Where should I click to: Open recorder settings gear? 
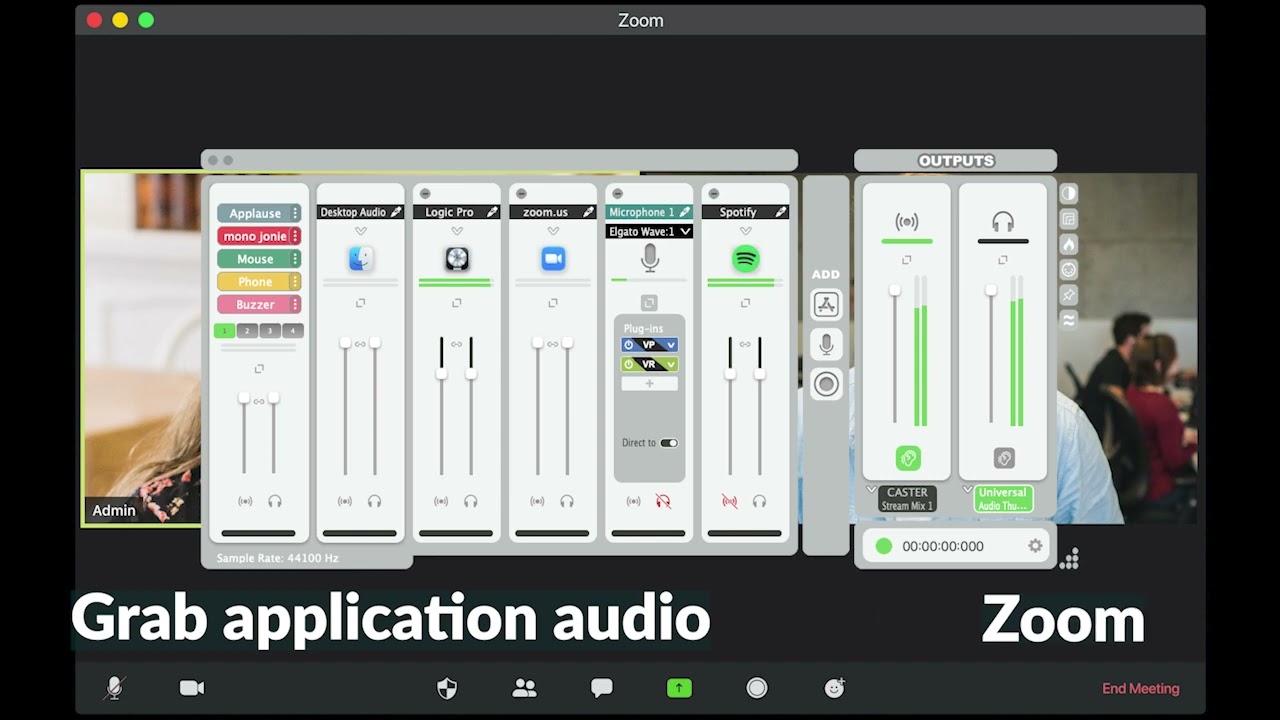[x=1035, y=546]
